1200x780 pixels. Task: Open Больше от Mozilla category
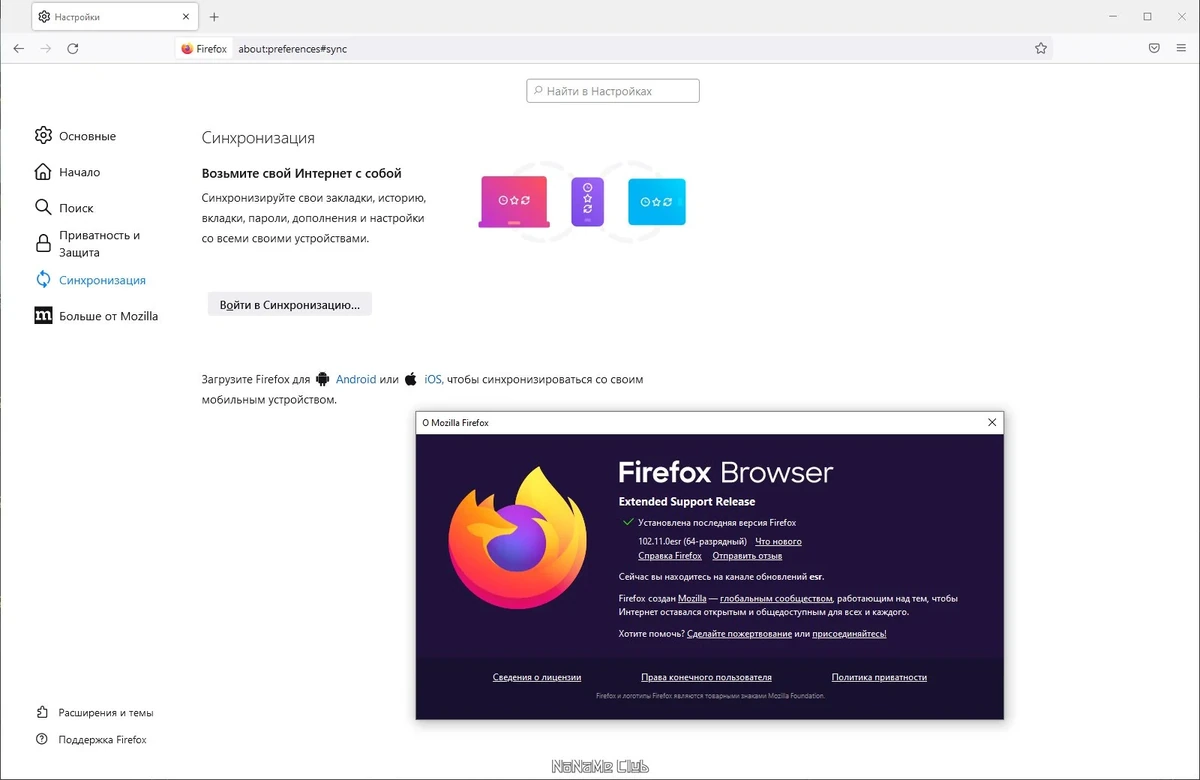point(108,316)
